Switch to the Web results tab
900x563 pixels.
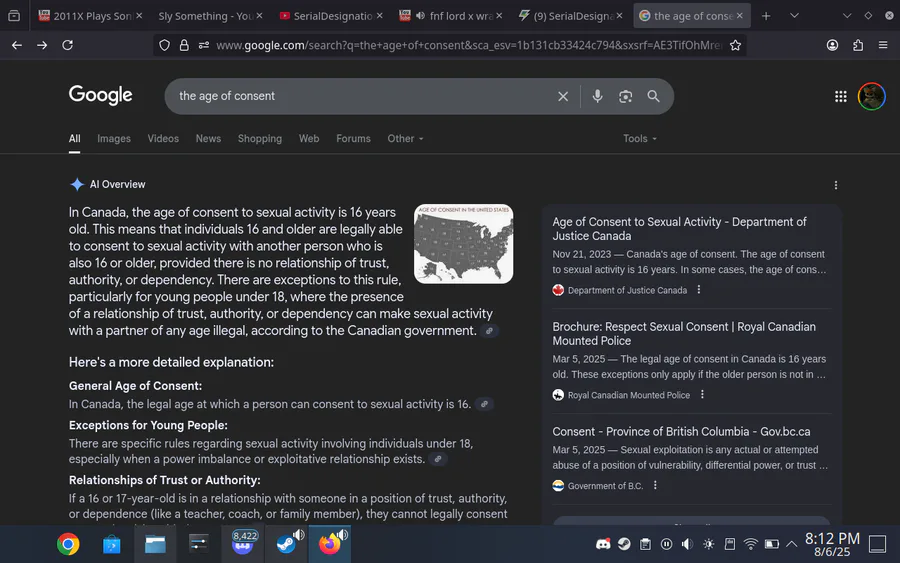[x=309, y=139]
